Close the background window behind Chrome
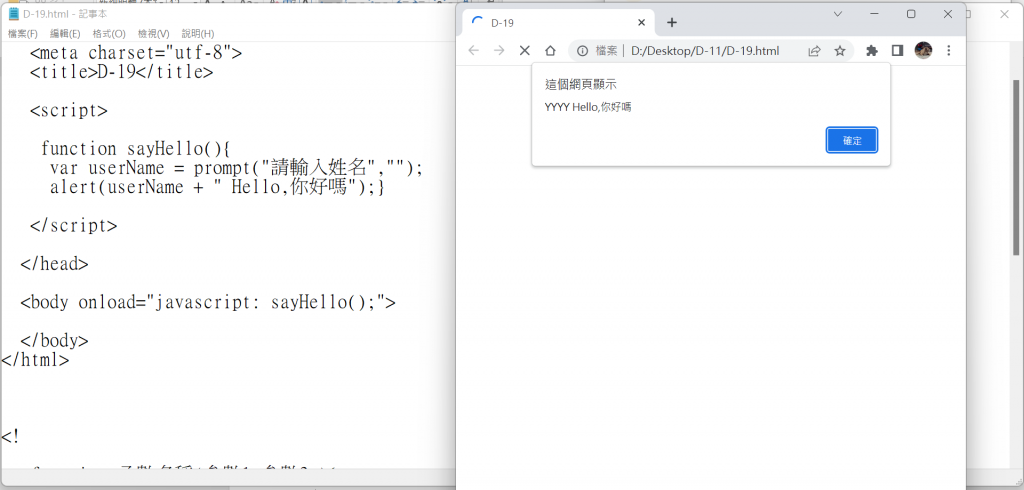This screenshot has width=1024, height=490. tap(1004, 14)
